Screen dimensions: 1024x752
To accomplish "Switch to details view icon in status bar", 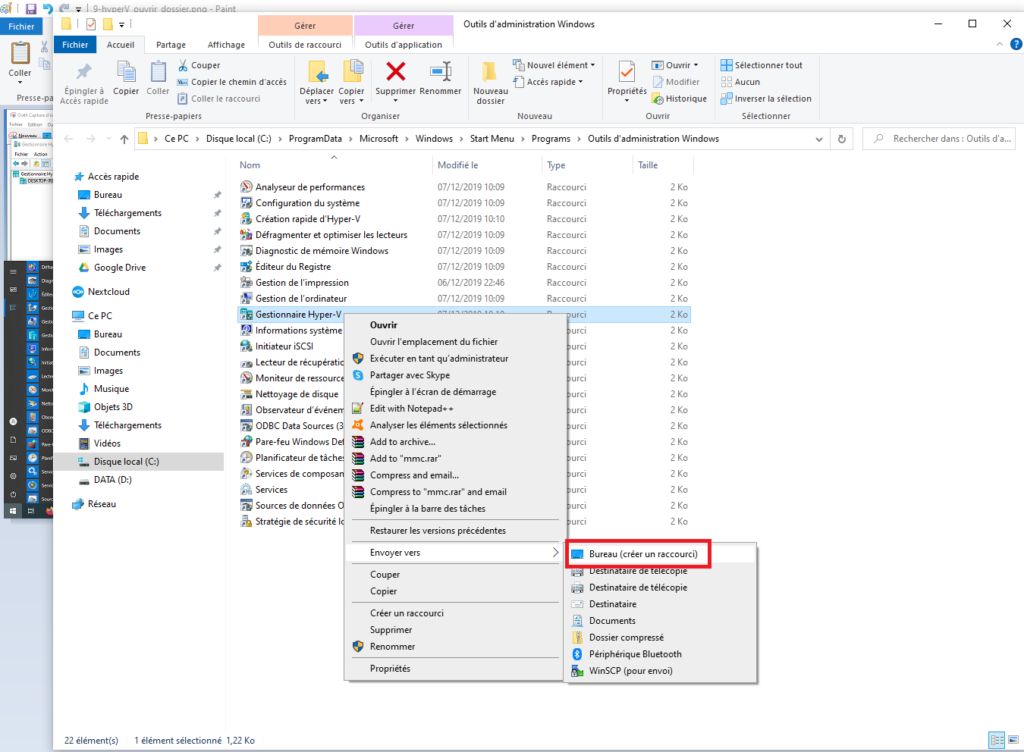I will (997, 740).
